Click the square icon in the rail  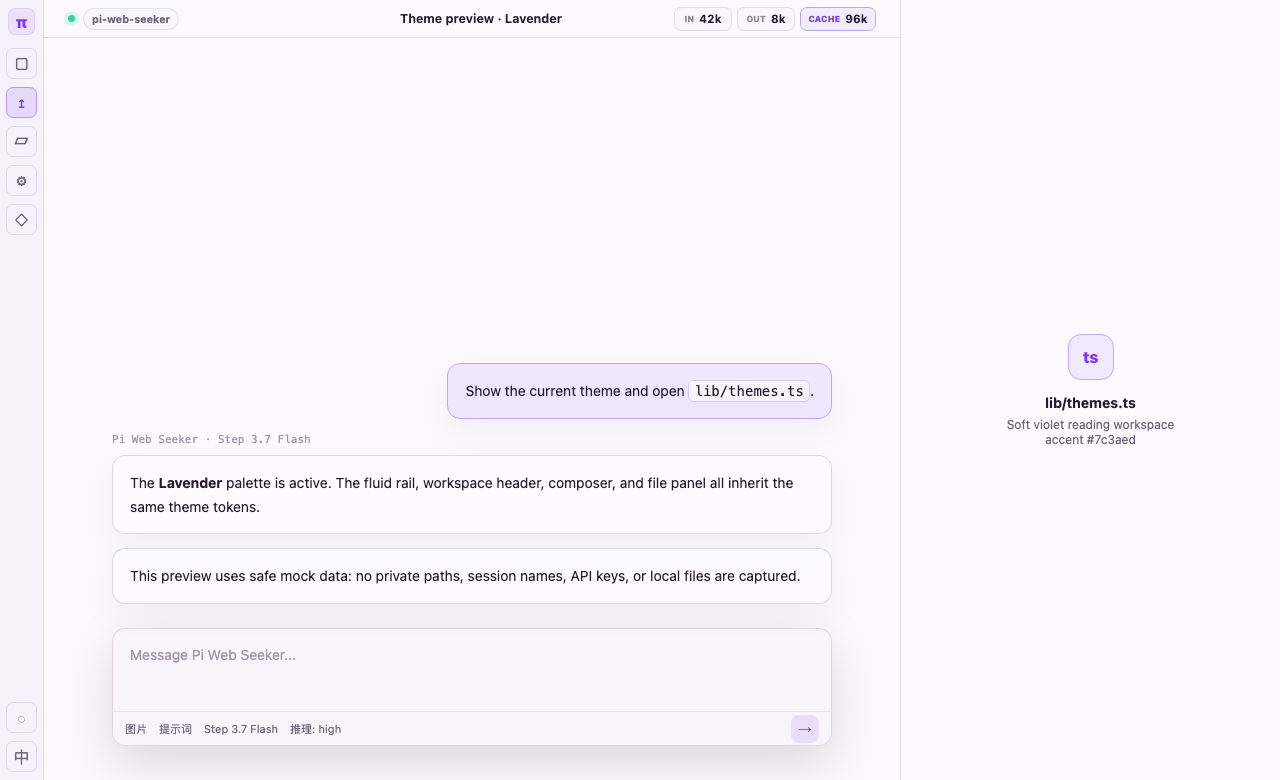(21, 64)
